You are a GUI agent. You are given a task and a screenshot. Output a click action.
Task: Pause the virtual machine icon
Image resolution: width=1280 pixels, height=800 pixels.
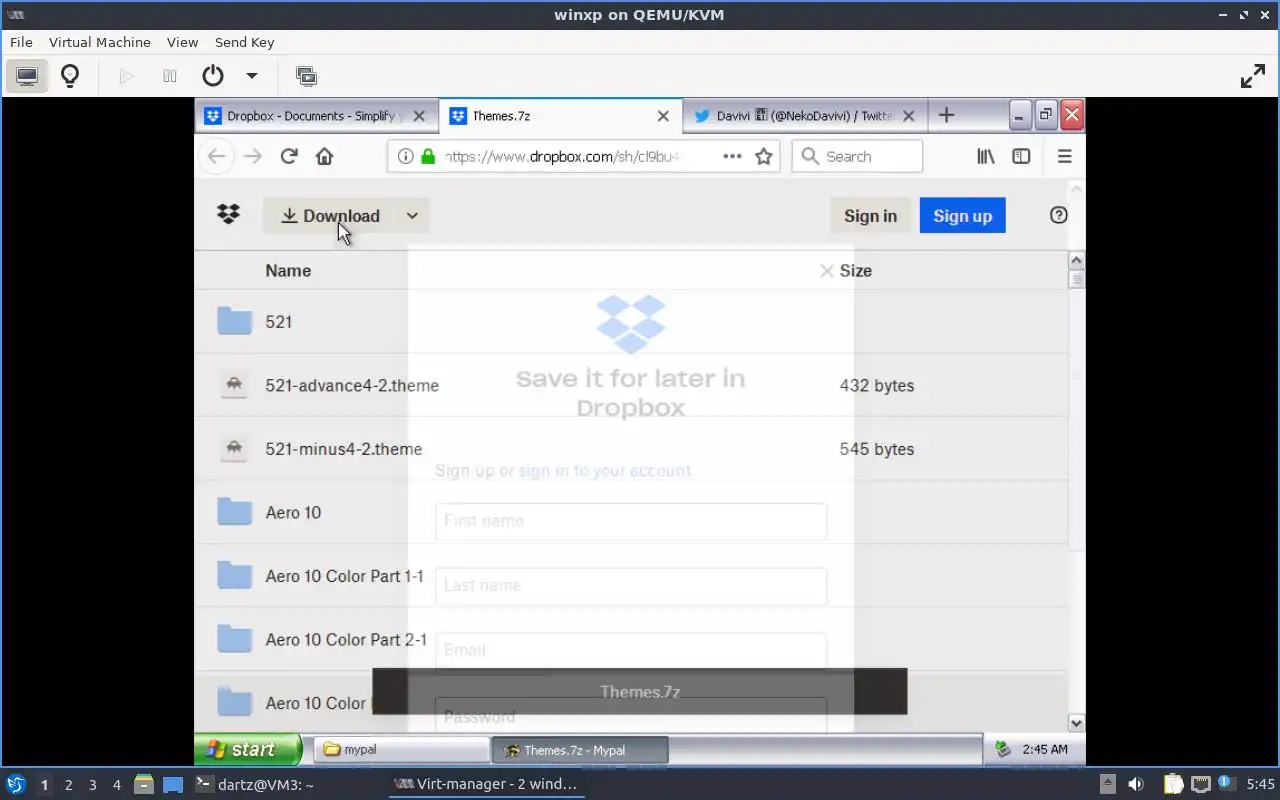point(170,76)
